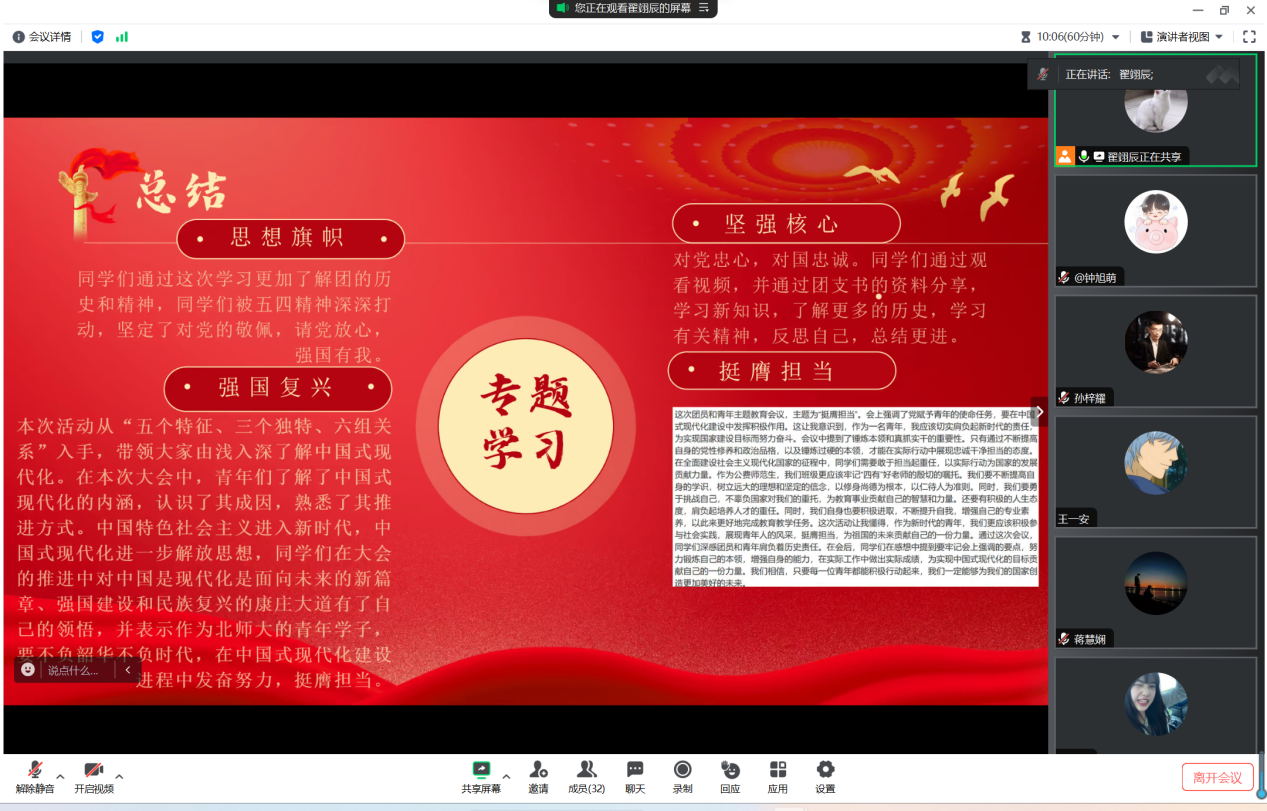1267x811 pixels.
Task: Click the 离开会议 button
Action: click(1217, 777)
